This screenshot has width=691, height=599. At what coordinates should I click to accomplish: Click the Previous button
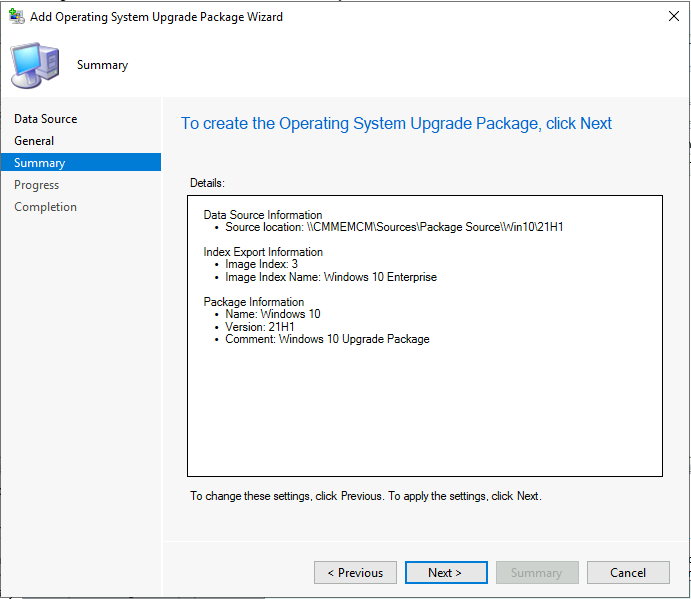pos(355,573)
